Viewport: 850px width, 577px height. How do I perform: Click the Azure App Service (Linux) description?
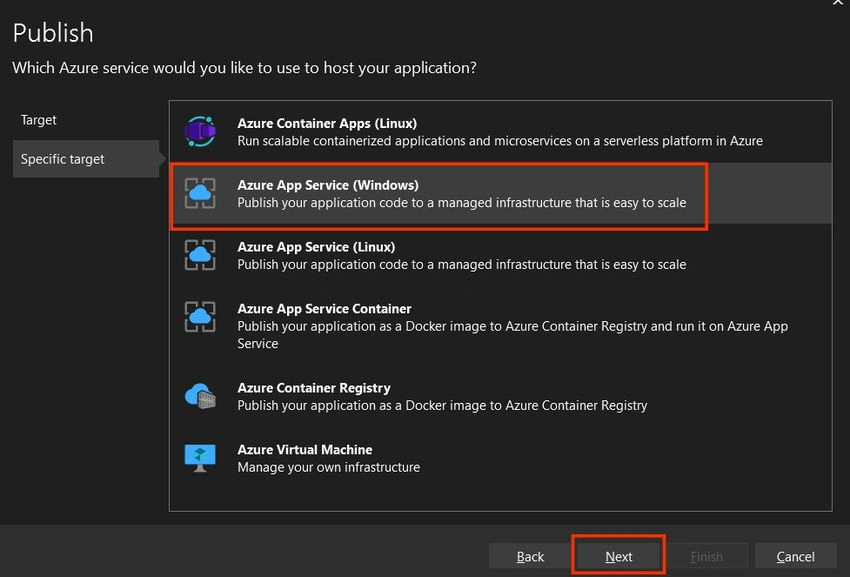462,265
